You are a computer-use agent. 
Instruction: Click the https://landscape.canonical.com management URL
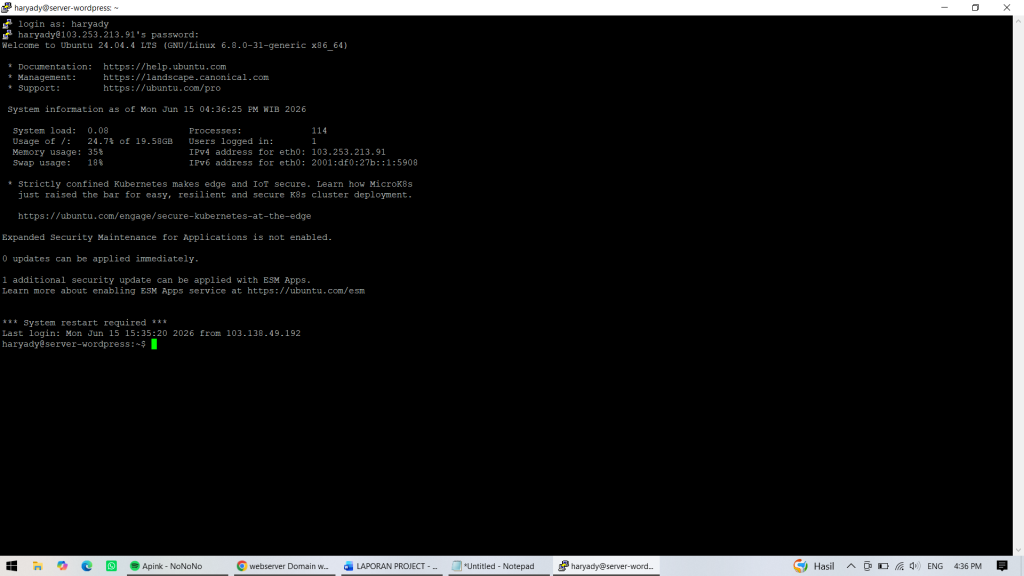186,77
